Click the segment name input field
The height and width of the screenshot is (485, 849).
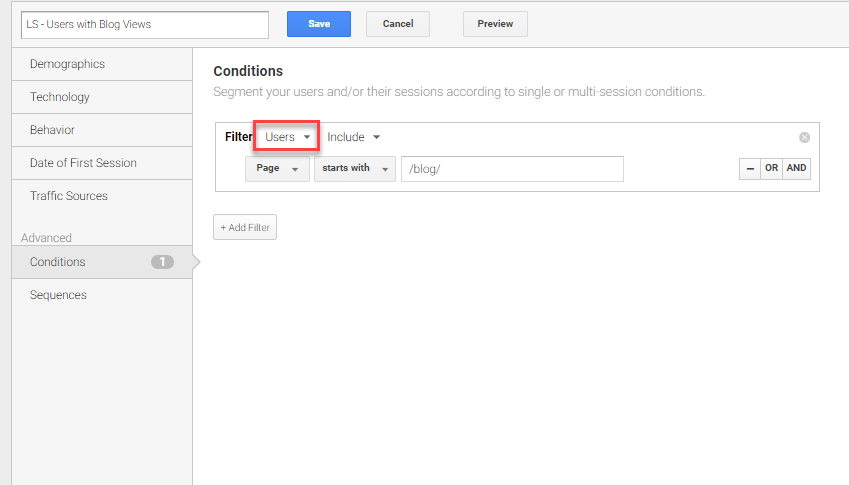pos(145,24)
